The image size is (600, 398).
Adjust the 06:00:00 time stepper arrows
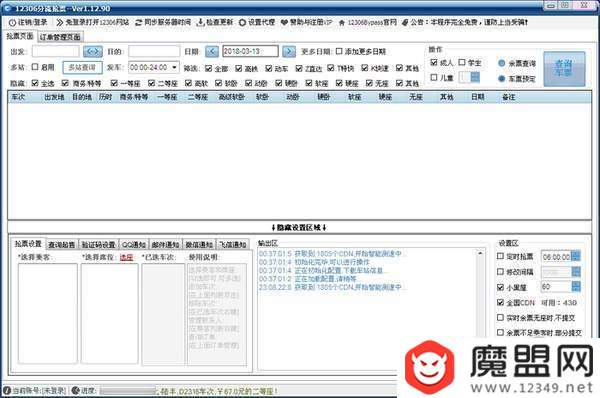click(576, 256)
